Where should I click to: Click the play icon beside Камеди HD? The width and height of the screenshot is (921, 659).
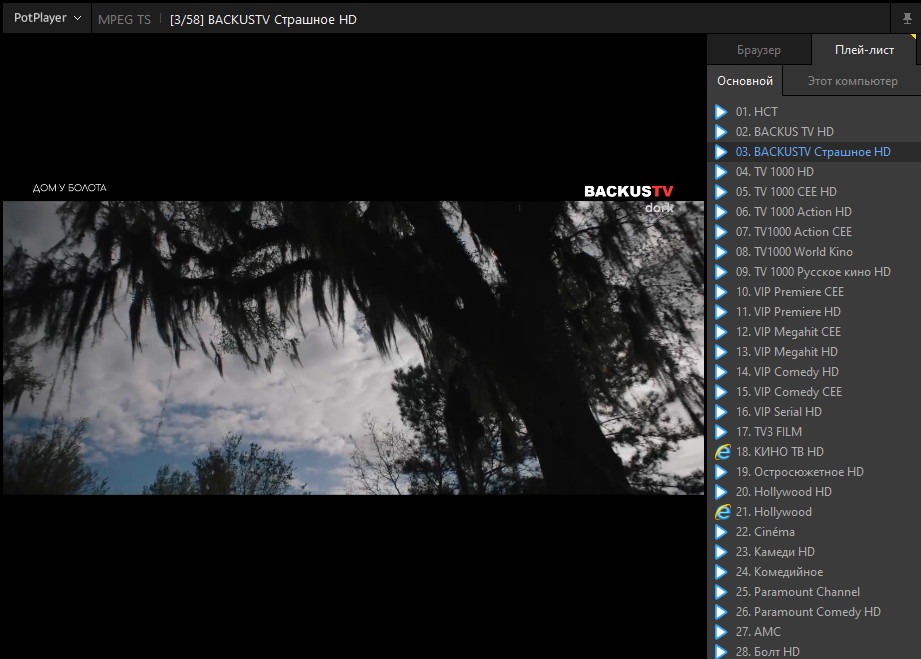(x=721, y=552)
